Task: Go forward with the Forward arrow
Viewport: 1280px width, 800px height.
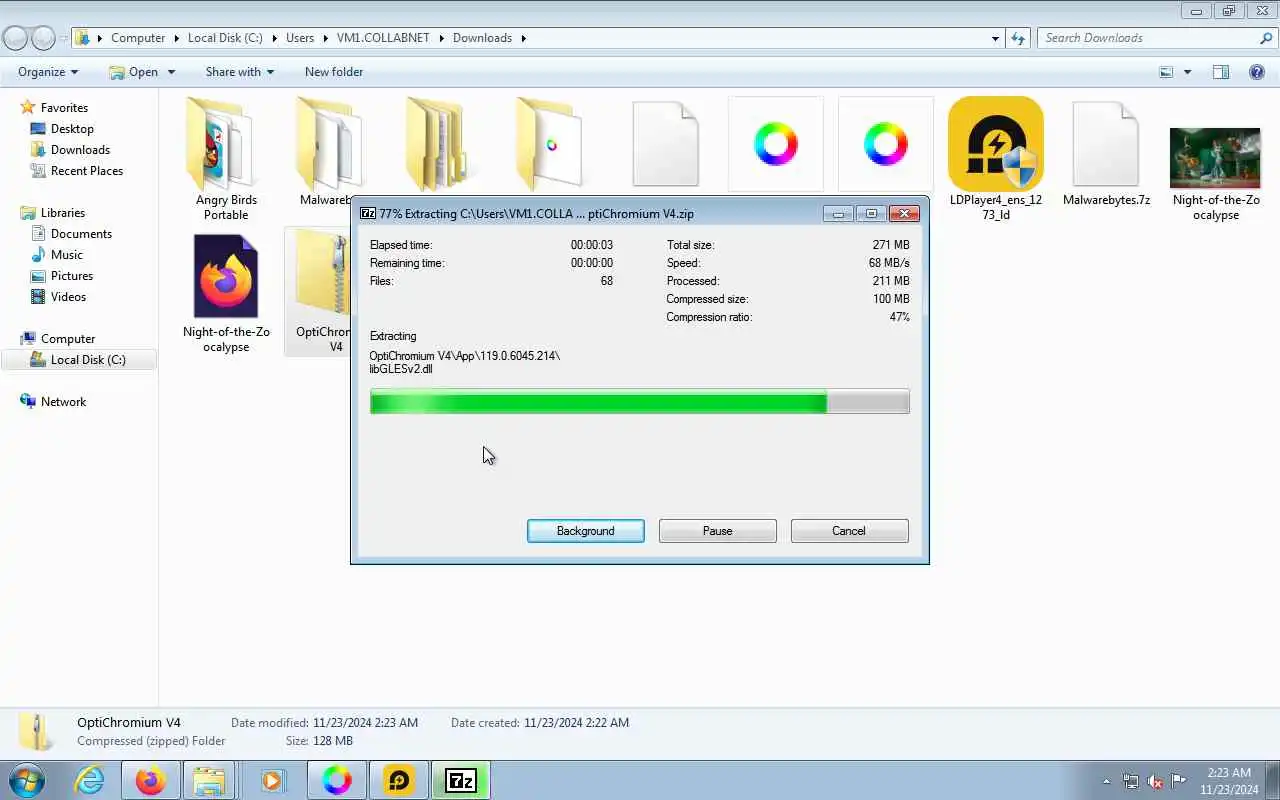Action: pos(43,38)
